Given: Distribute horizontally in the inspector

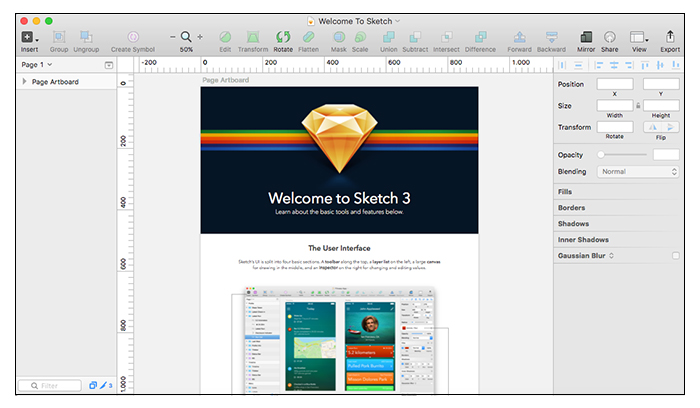Looking at the screenshot, I should 562,65.
